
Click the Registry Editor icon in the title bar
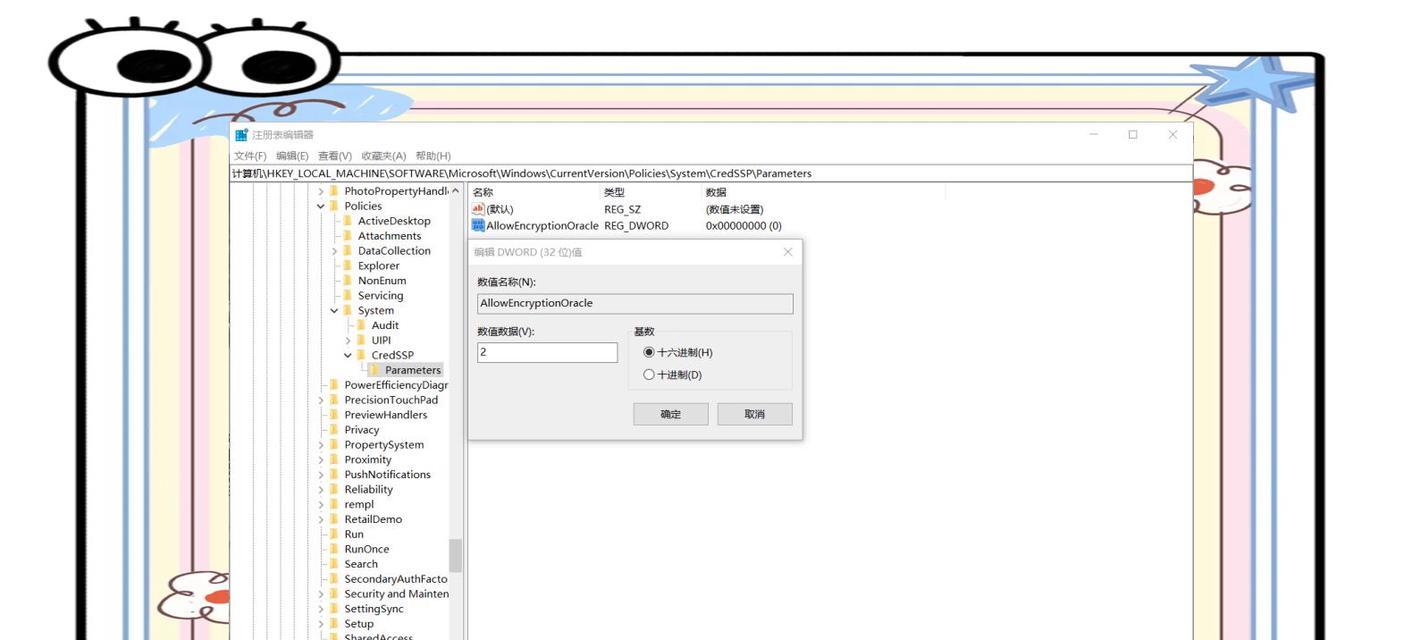(x=241, y=135)
